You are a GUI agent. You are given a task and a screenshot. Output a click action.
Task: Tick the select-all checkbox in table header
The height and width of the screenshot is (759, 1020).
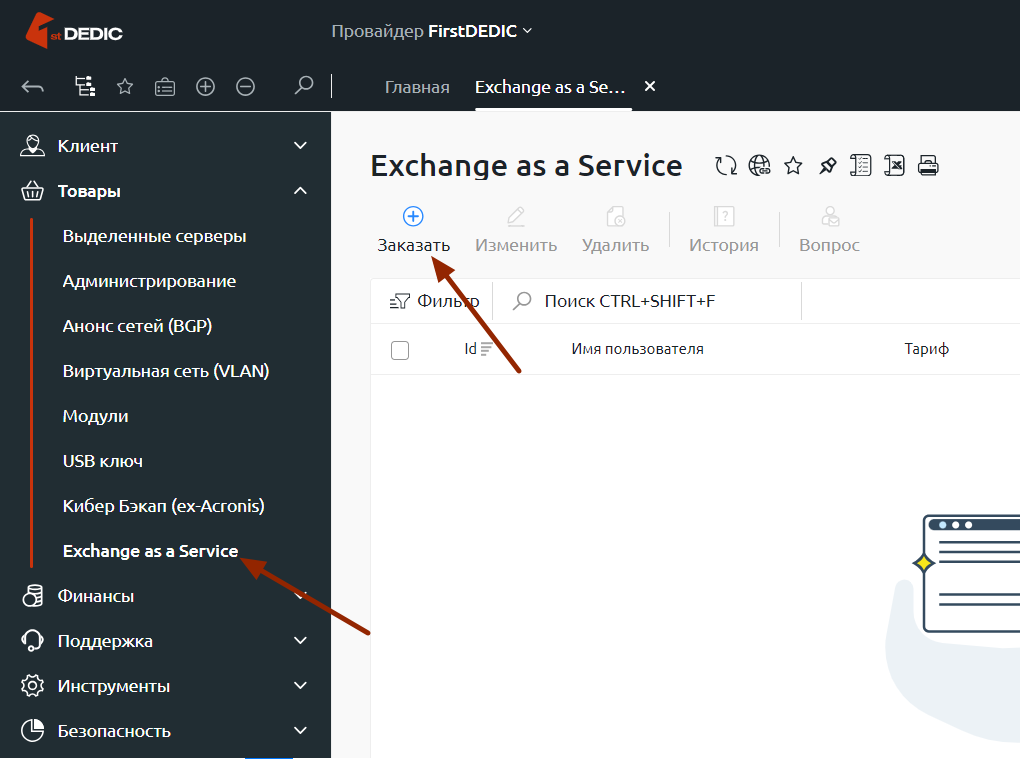[x=400, y=350]
